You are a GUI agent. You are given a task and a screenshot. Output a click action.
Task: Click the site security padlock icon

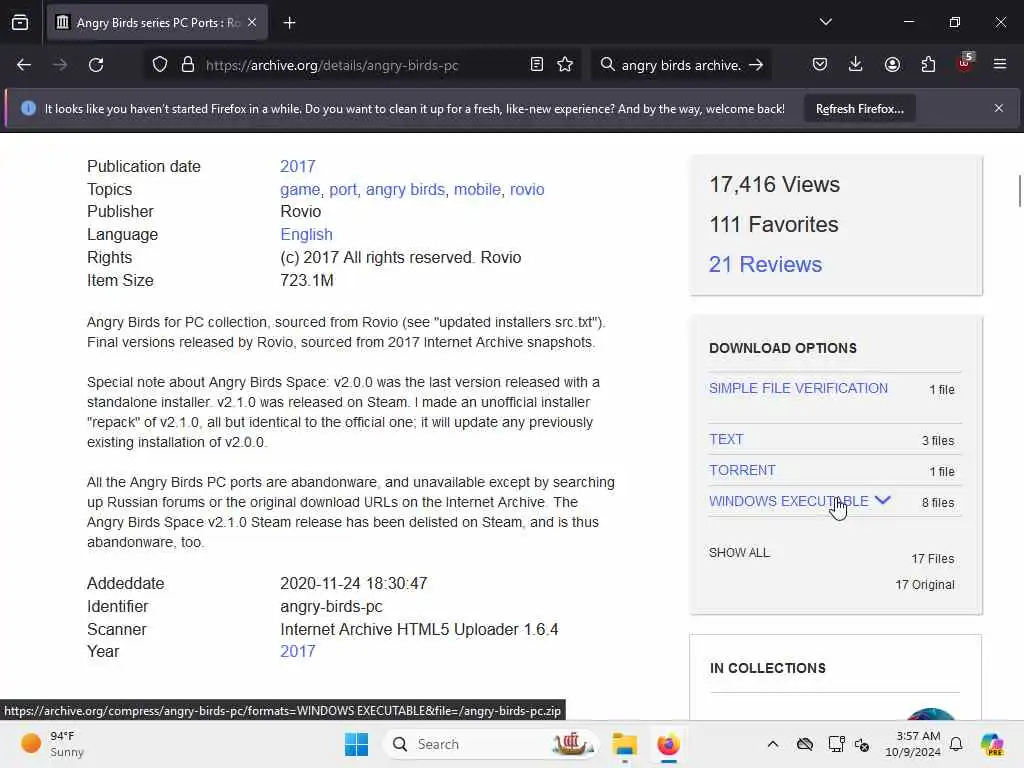pos(188,65)
